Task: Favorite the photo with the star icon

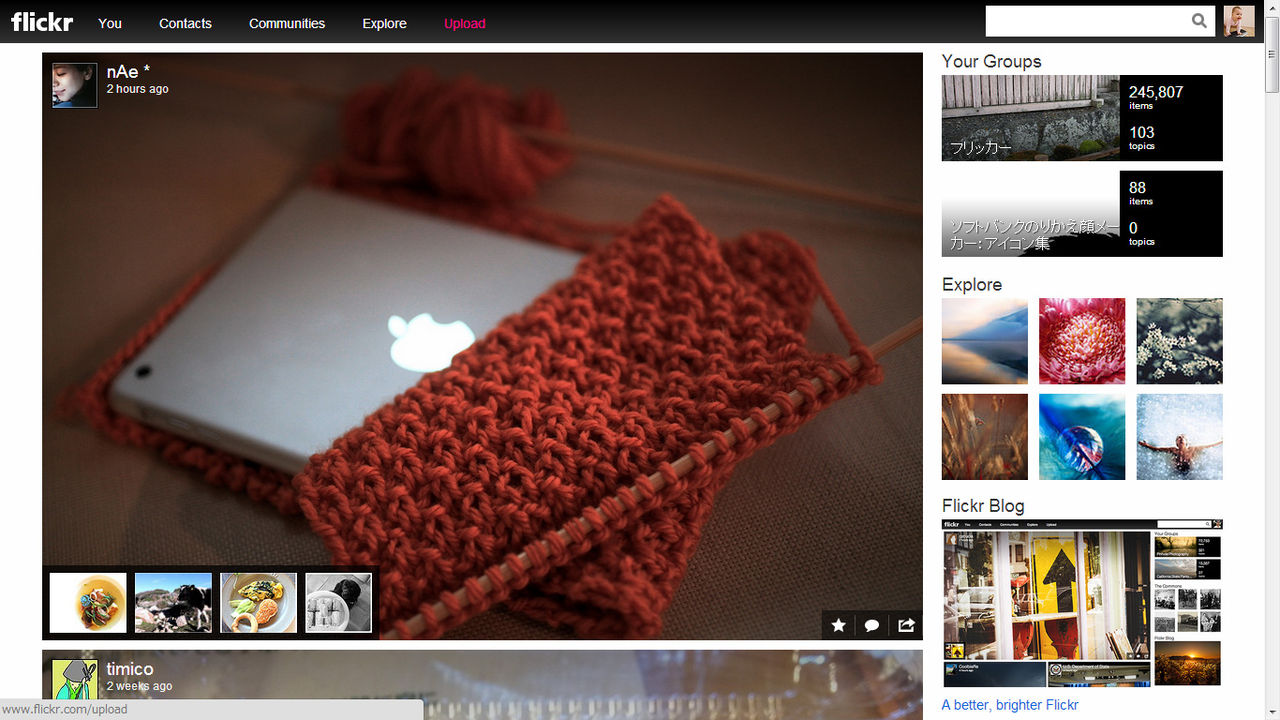Action: (x=839, y=625)
